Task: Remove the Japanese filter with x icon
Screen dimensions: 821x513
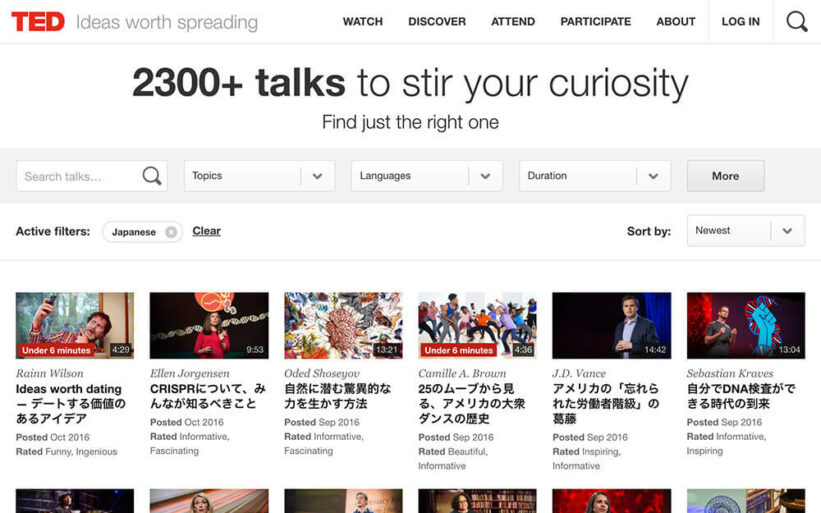Action: tap(171, 232)
